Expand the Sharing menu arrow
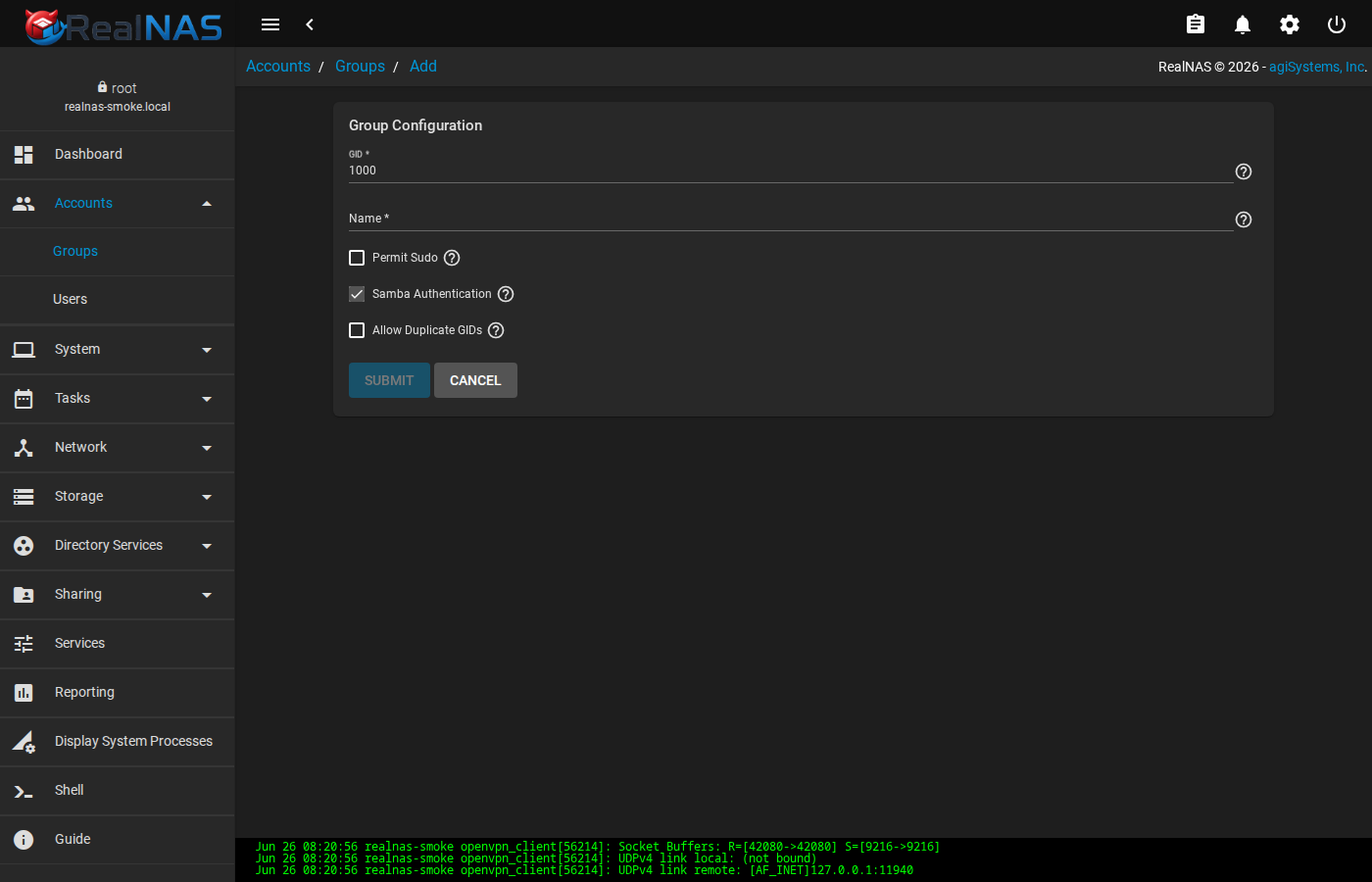The height and width of the screenshot is (882, 1372). 207,595
